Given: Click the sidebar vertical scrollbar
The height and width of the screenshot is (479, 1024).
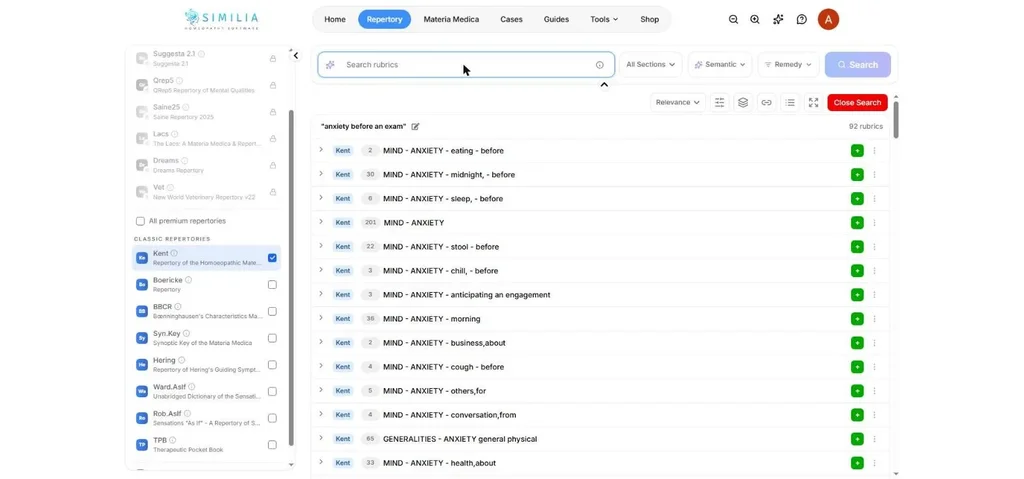Looking at the screenshot, I should click(x=291, y=278).
